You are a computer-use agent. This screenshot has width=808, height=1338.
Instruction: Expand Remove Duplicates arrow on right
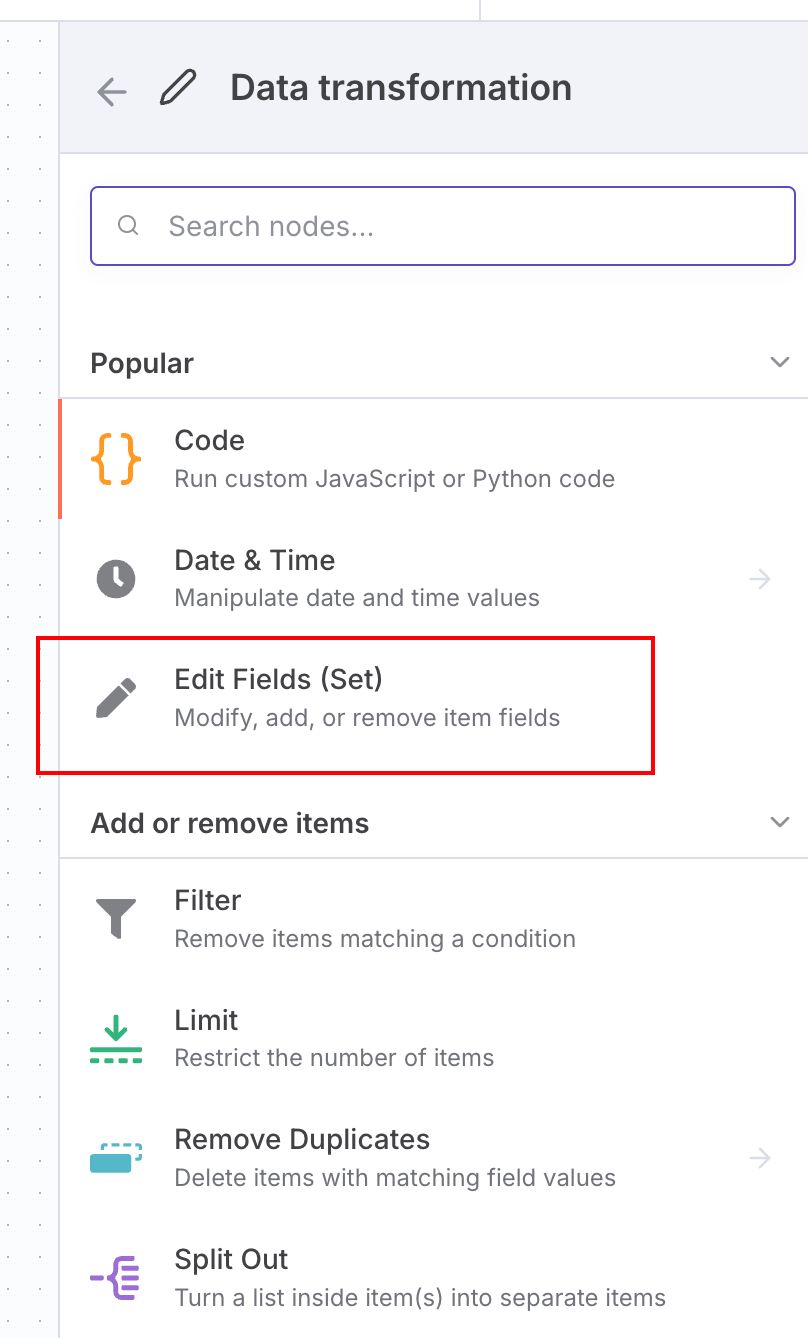pyautogui.click(x=760, y=1158)
